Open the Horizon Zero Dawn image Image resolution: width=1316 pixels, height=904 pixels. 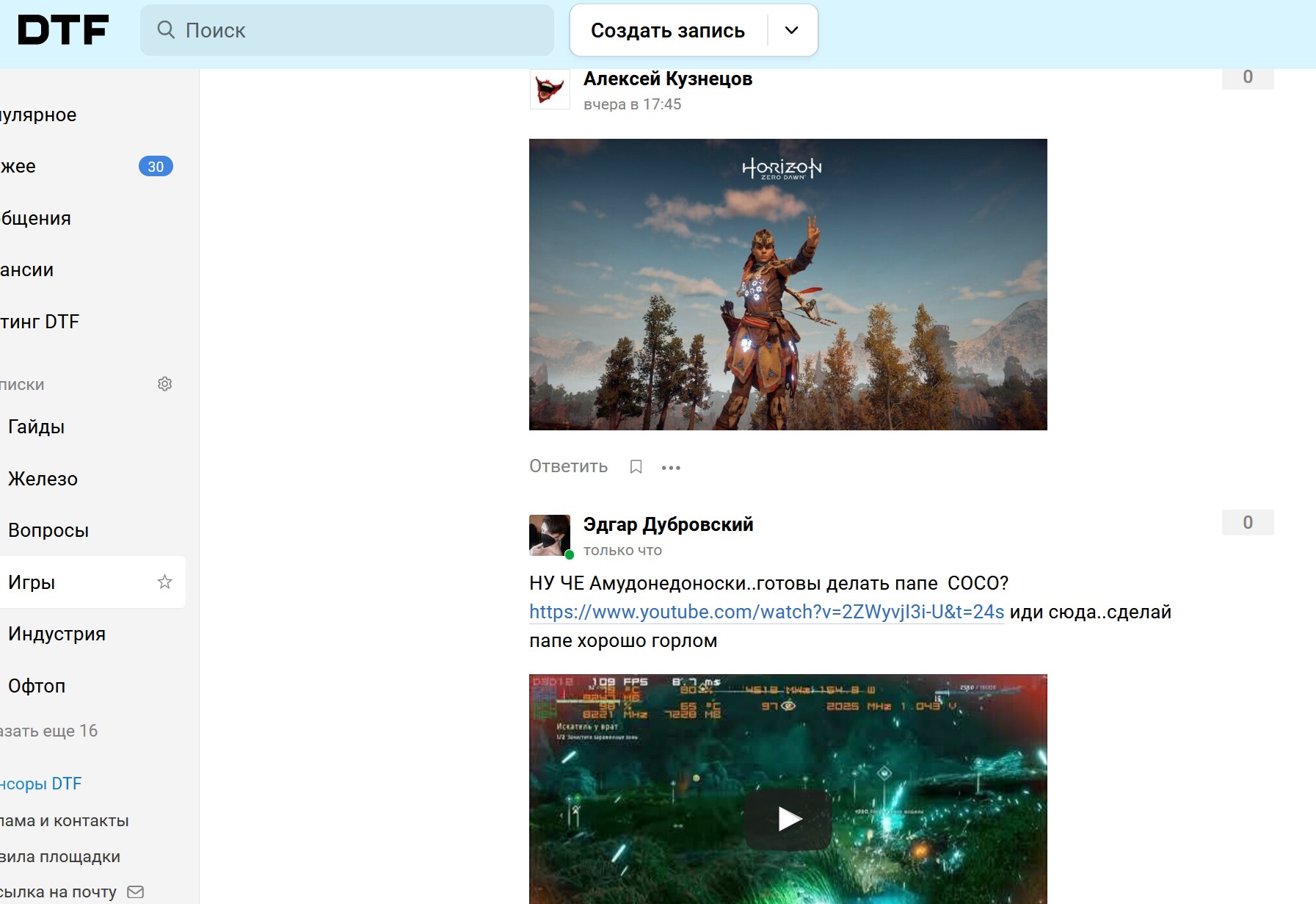click(x=788, y=284)
